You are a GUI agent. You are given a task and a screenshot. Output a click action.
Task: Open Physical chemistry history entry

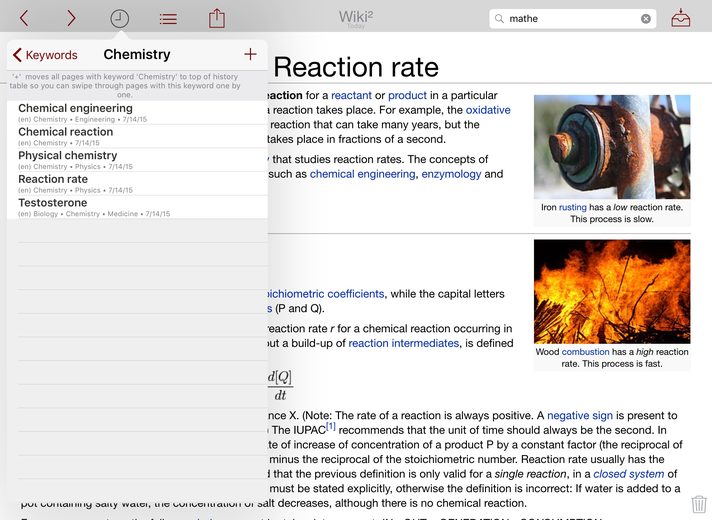pos(137,159)
